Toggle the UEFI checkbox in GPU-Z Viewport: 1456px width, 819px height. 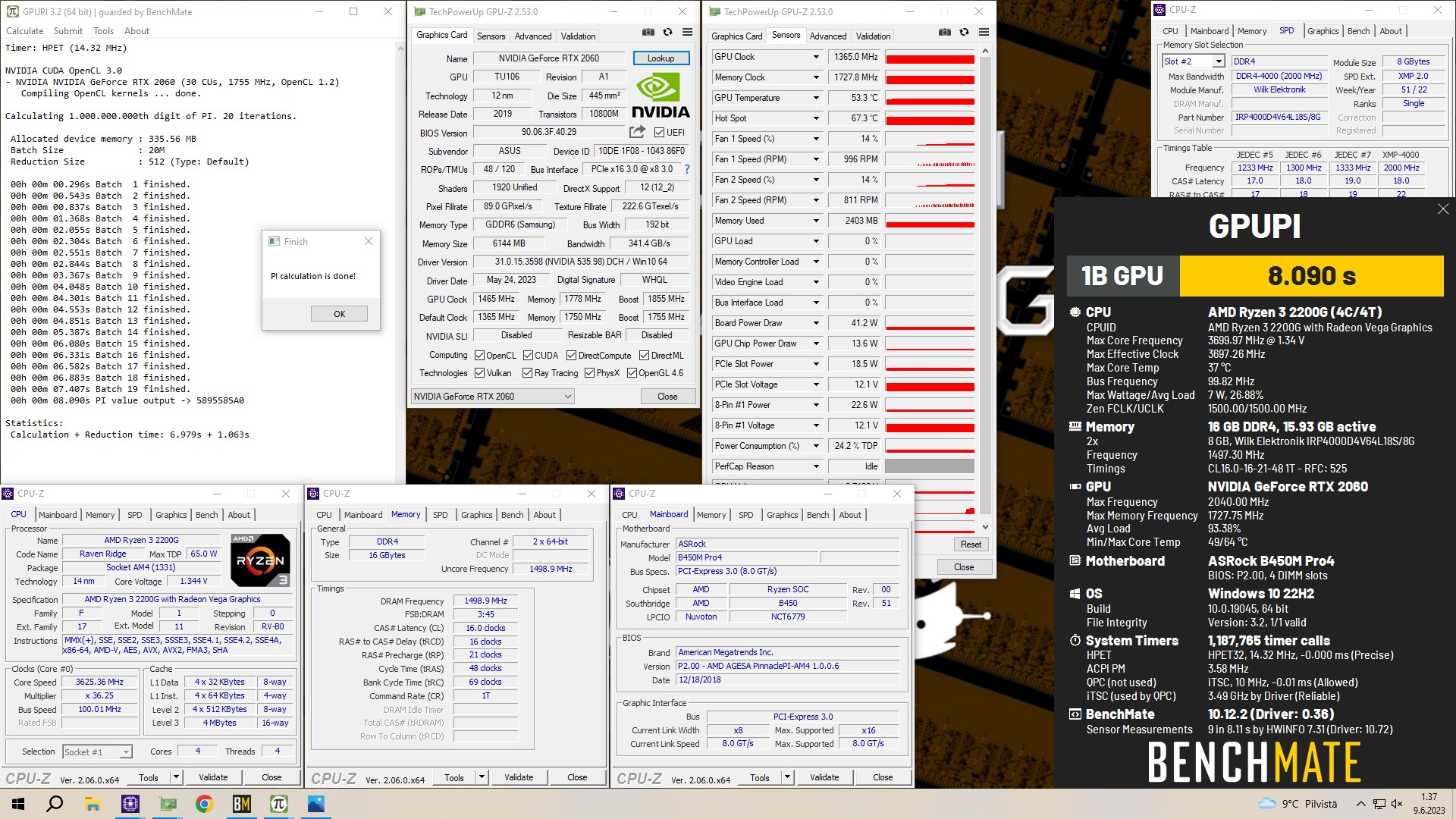[659, 133]
